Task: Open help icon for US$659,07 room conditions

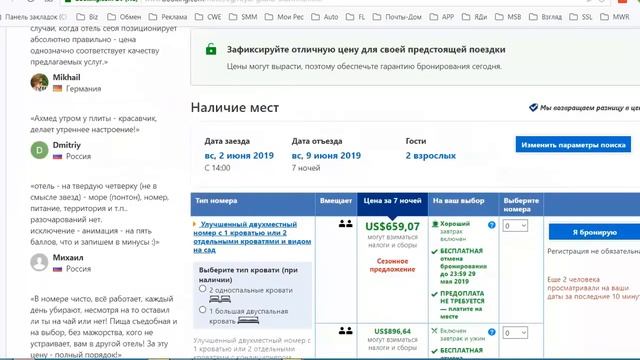Action: pos(492,225)
